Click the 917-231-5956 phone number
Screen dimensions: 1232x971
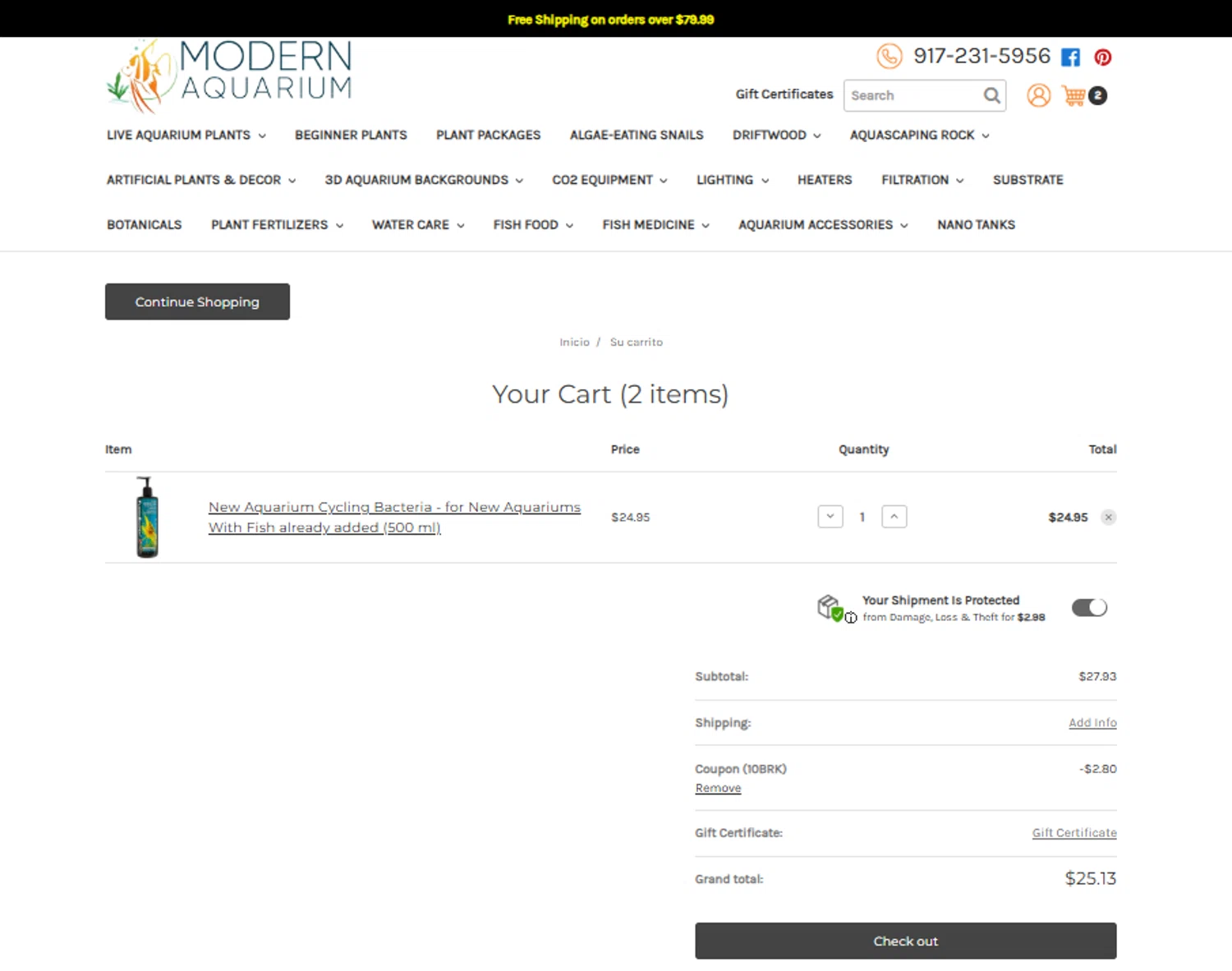(982, 56)
